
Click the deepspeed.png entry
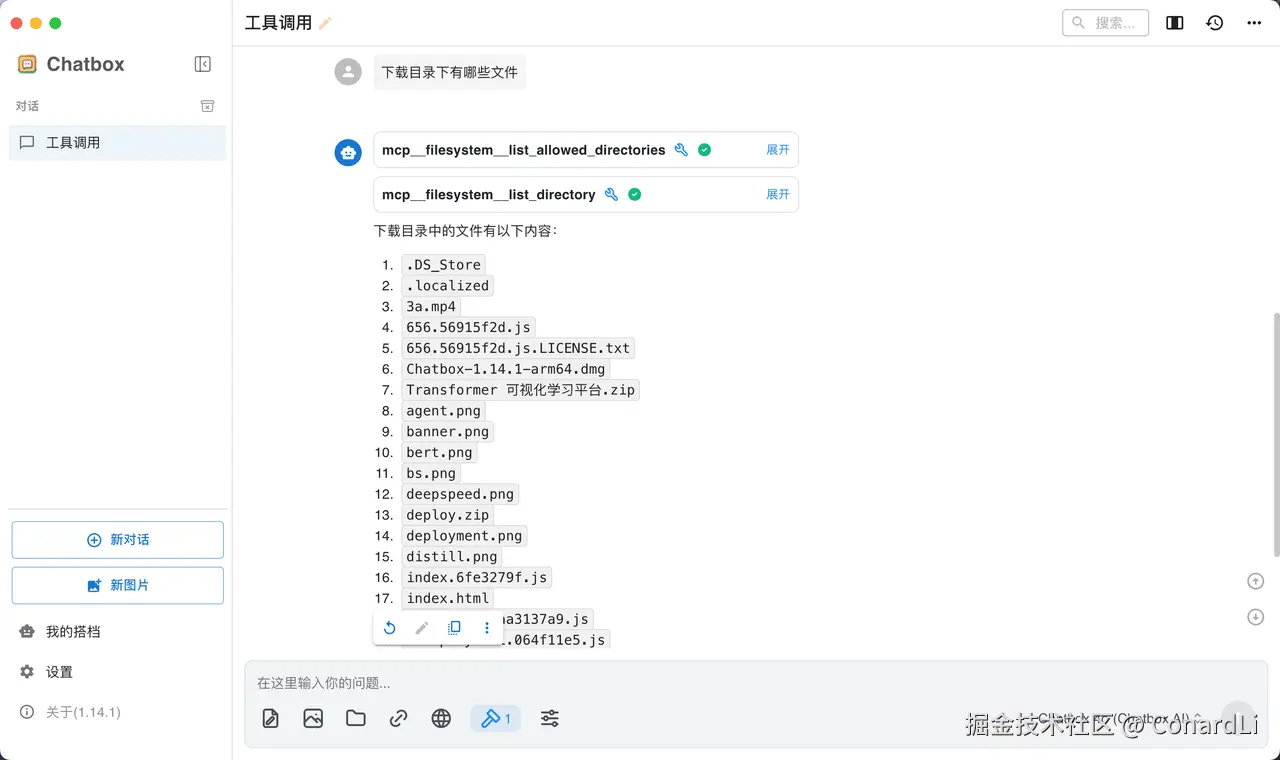click(460, 494)
